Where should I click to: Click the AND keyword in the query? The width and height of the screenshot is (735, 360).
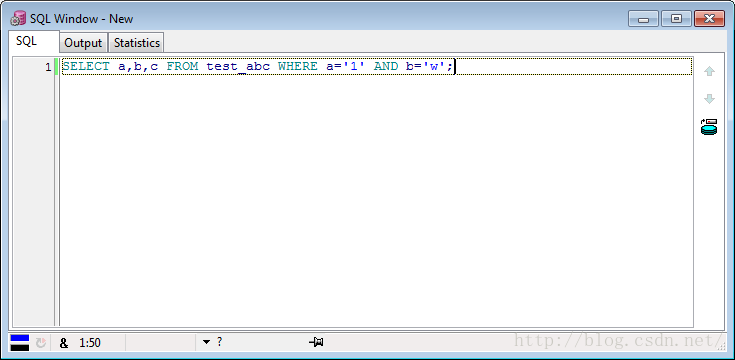coord(386,67)
